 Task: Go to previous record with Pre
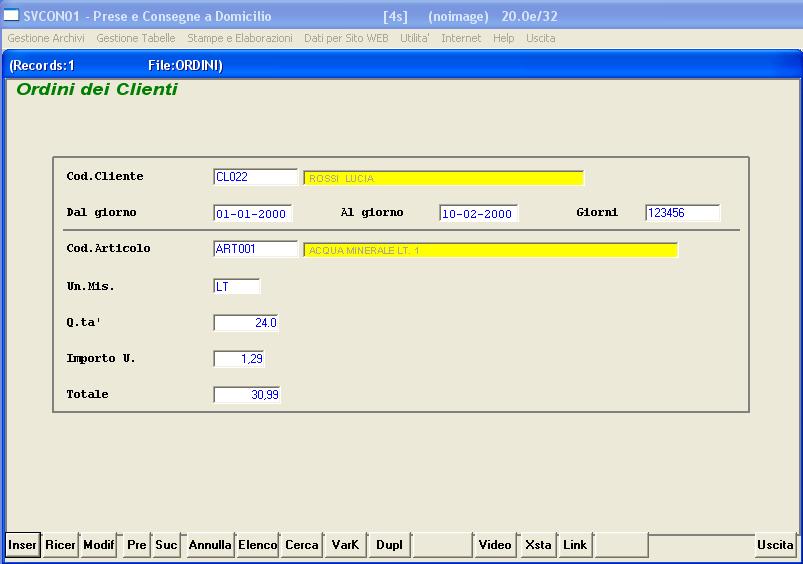coord(137,545)
